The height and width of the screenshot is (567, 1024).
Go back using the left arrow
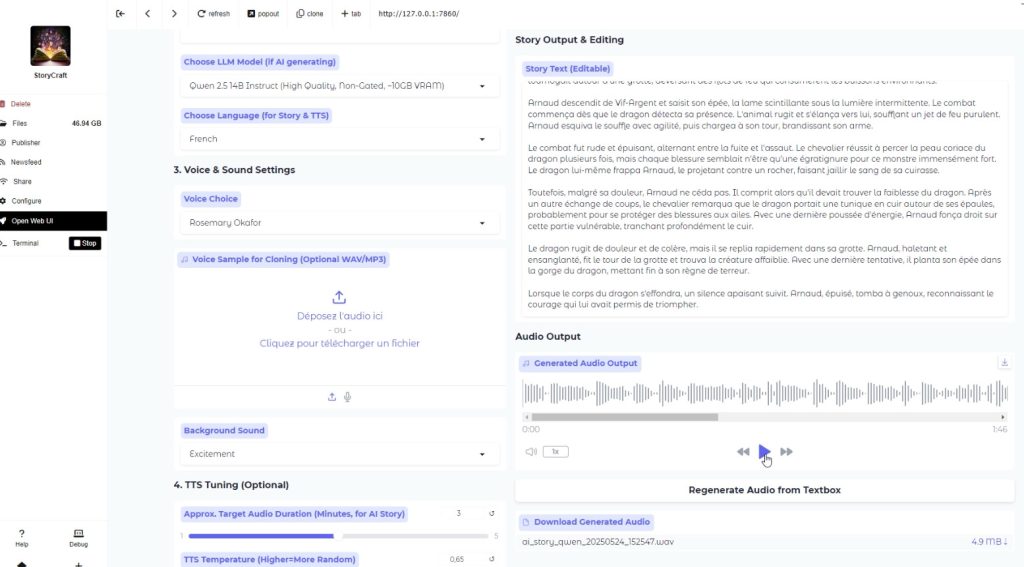tap(148, 14)
